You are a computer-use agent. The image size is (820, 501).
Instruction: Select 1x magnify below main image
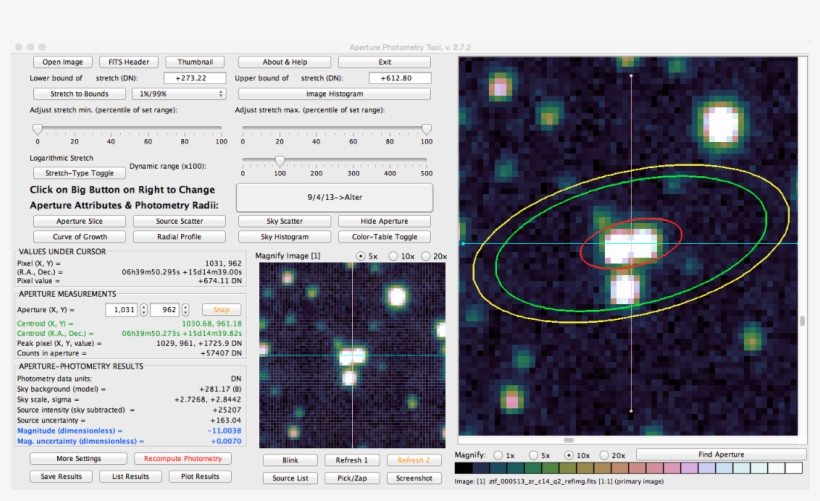(x=498, y=456)
